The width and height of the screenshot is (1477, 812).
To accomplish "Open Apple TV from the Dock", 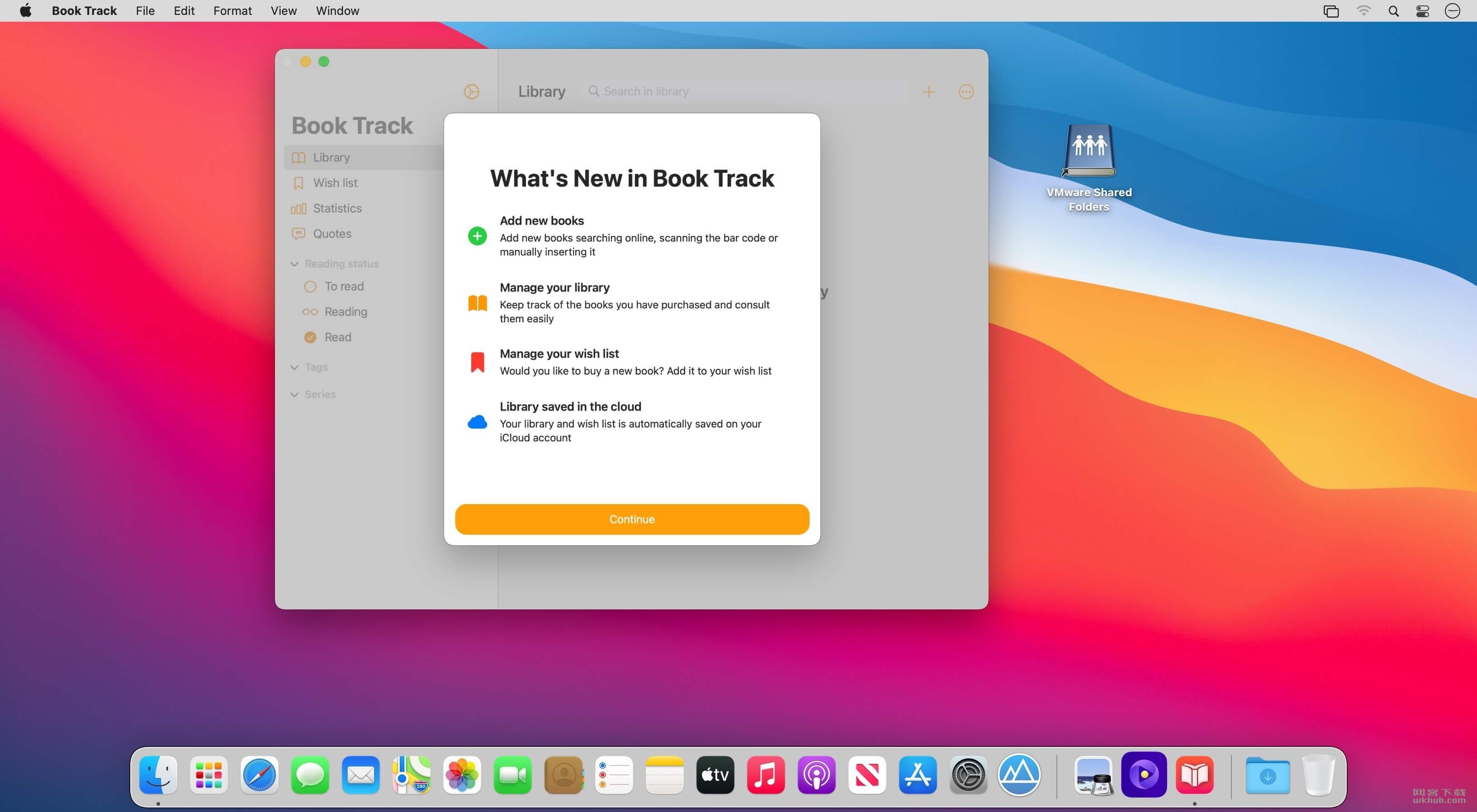I will 715,775.
